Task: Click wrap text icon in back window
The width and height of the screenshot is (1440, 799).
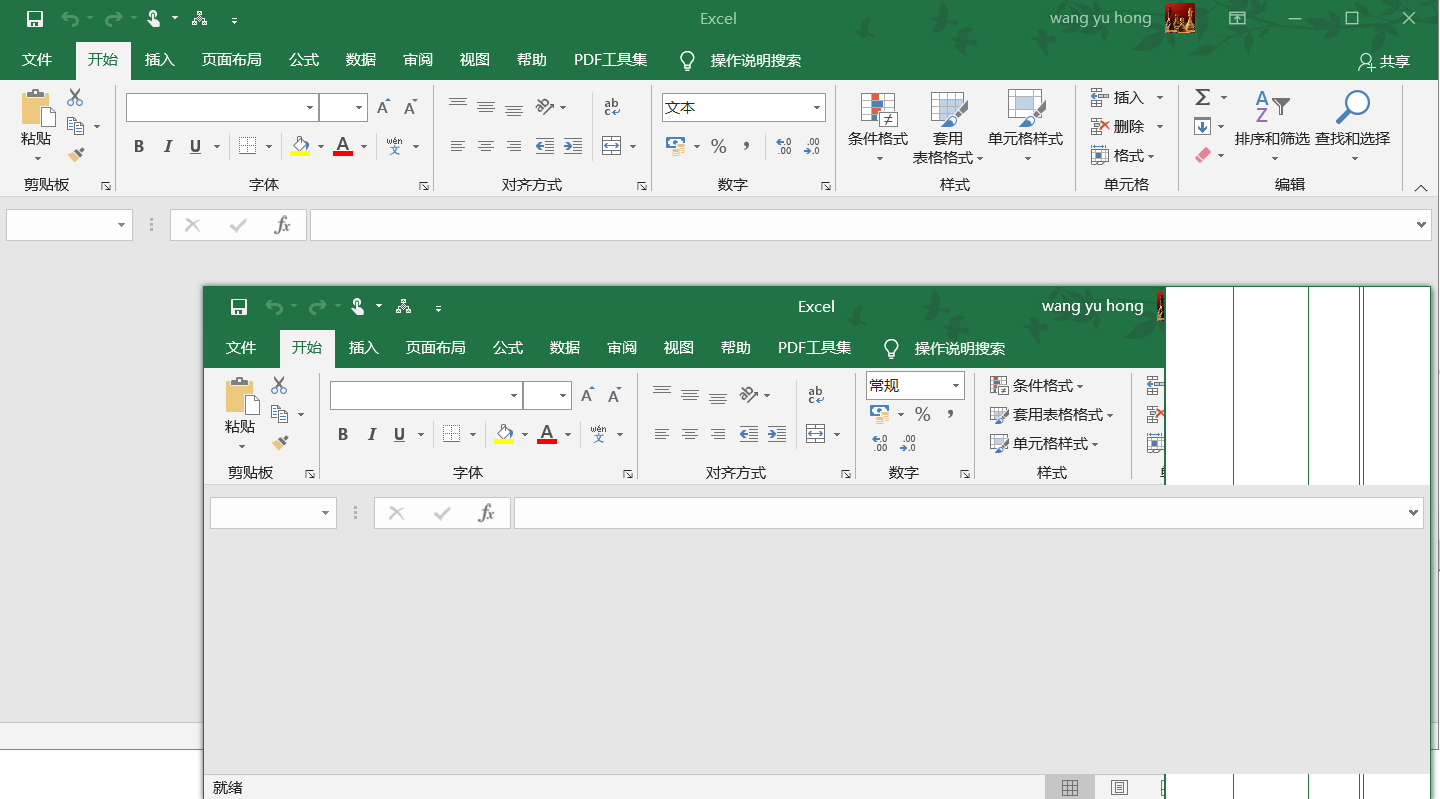Action: tap(612, 108)
